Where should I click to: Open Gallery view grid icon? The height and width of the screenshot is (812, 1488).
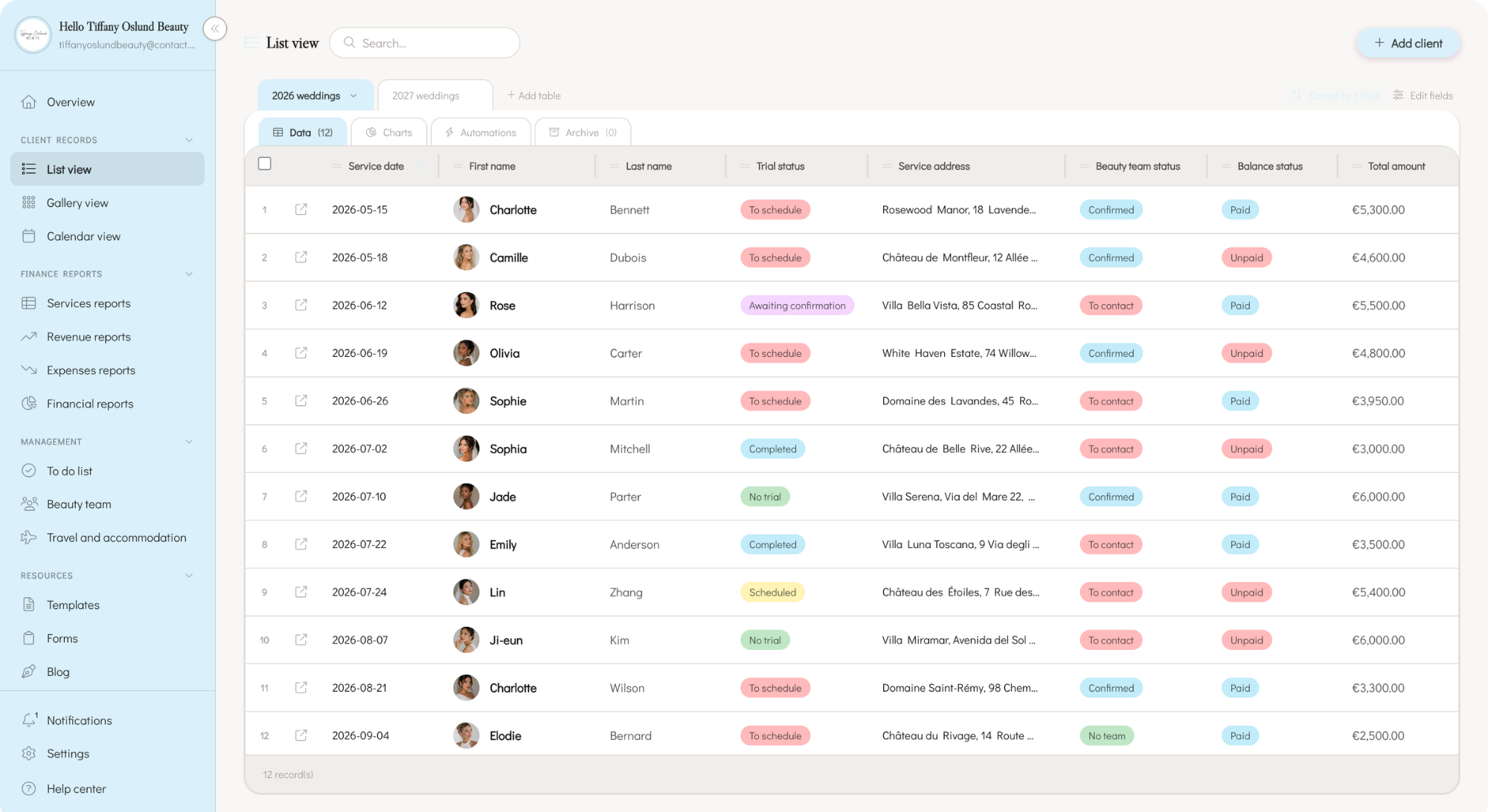click(x=29, y=203)
